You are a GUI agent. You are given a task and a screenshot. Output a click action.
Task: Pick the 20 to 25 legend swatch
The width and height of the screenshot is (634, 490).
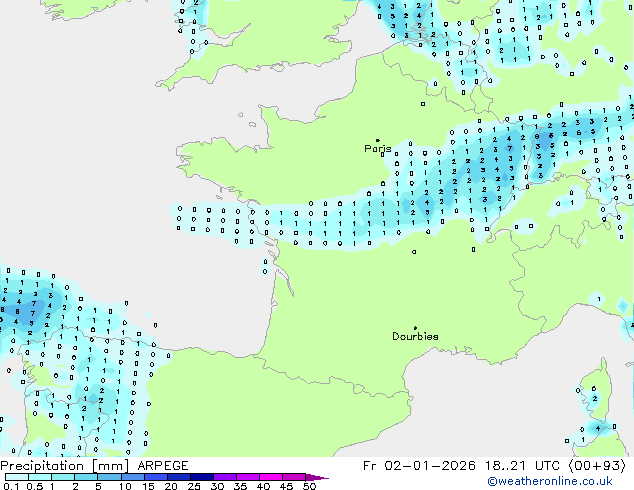click(x=179, y=477)
